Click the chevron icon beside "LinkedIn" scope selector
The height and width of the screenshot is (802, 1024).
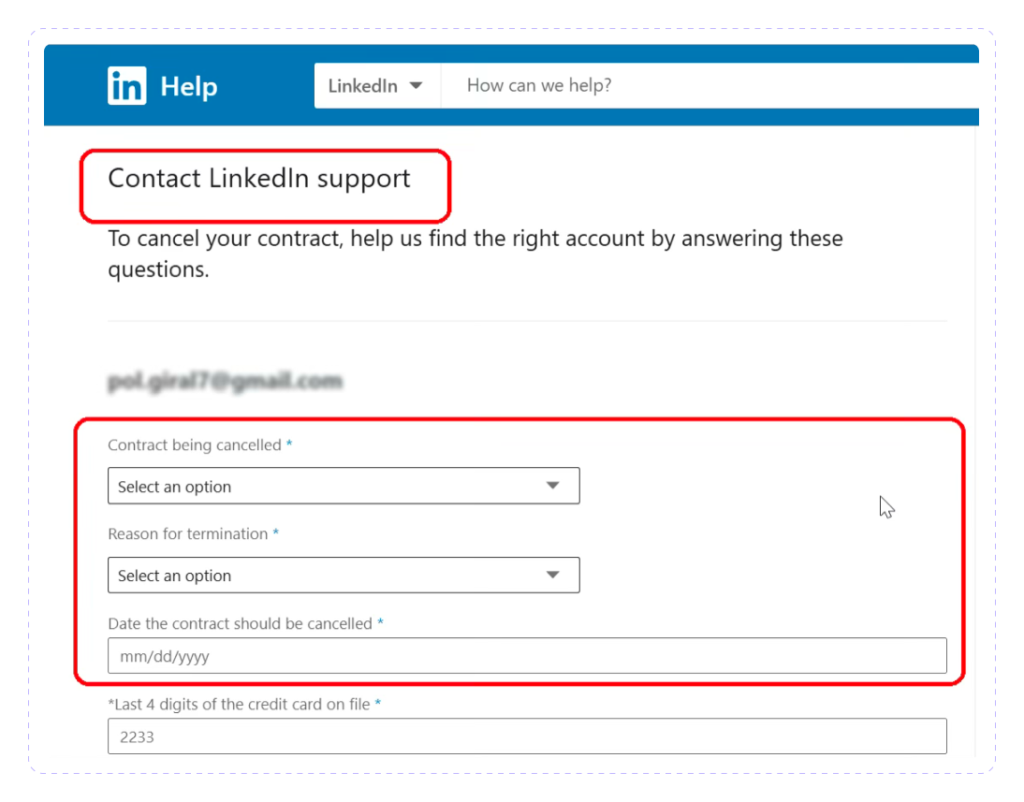pos(417,86)
